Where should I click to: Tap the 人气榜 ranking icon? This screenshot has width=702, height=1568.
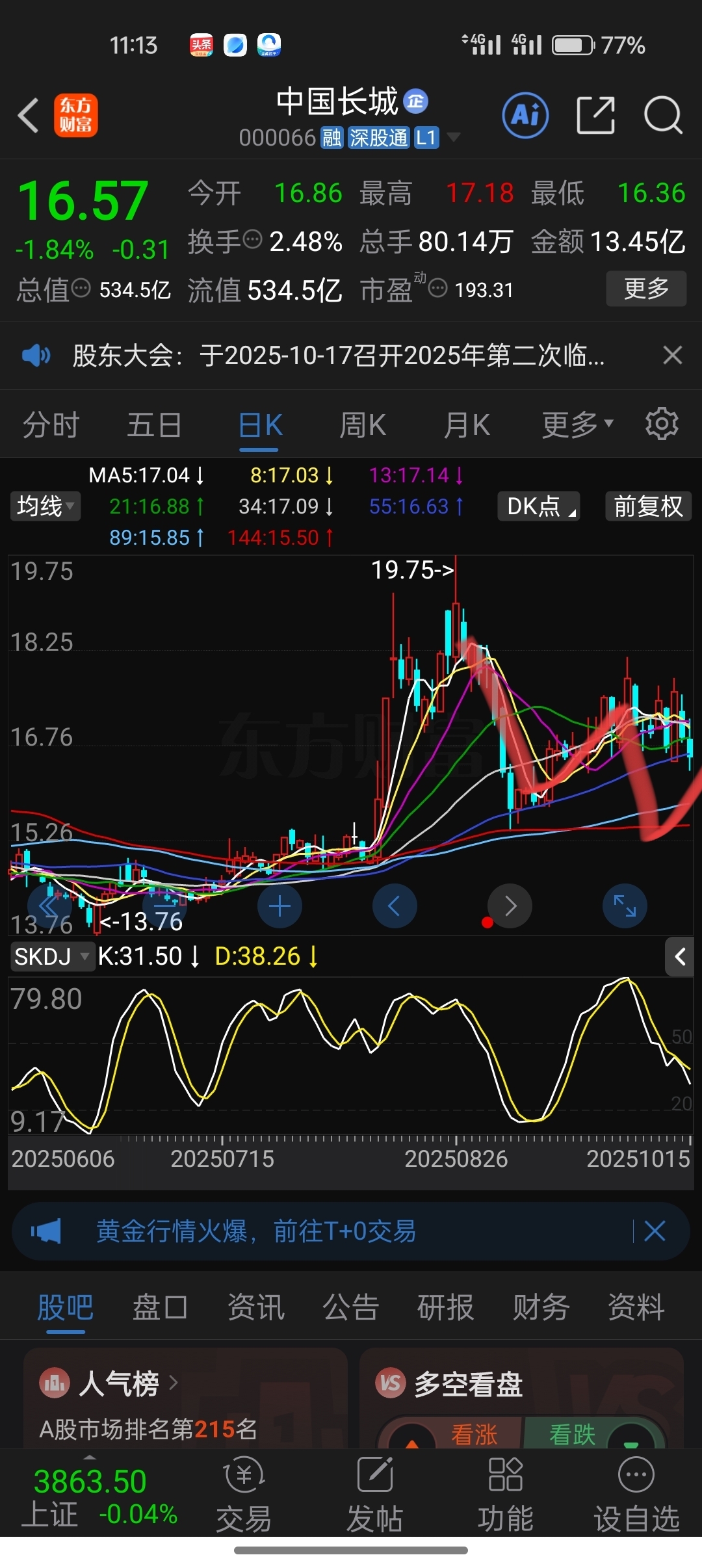[x=55, y=1383]
